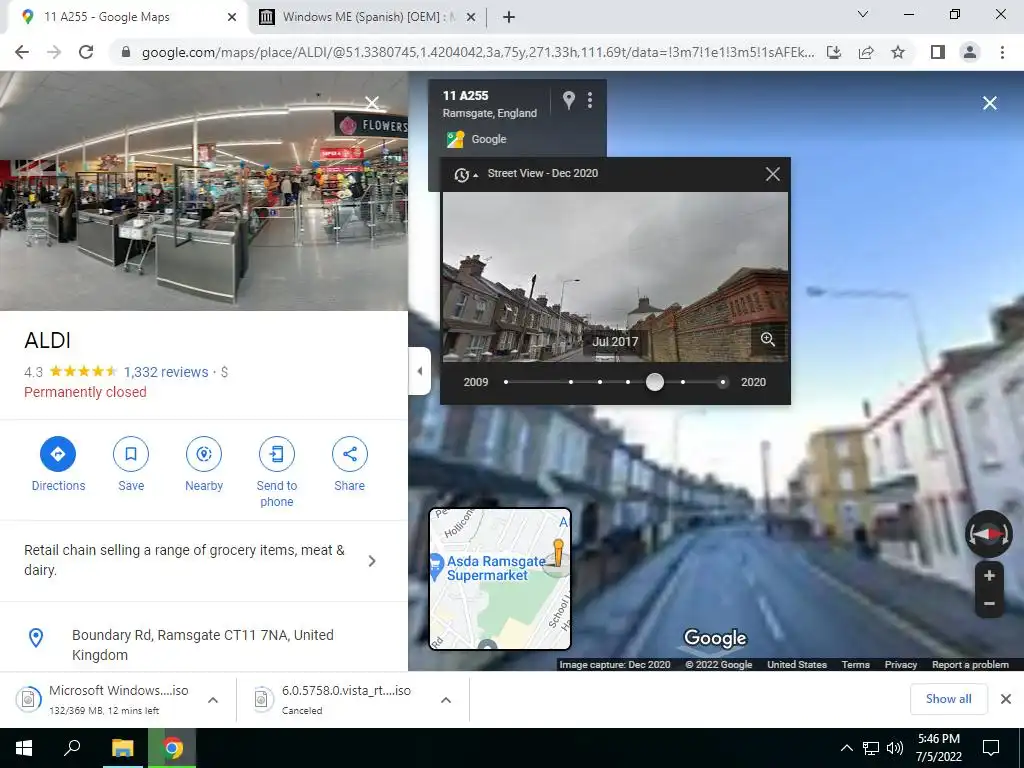Click the magnifier icon on Jul 2017 thumbnail

767,340
